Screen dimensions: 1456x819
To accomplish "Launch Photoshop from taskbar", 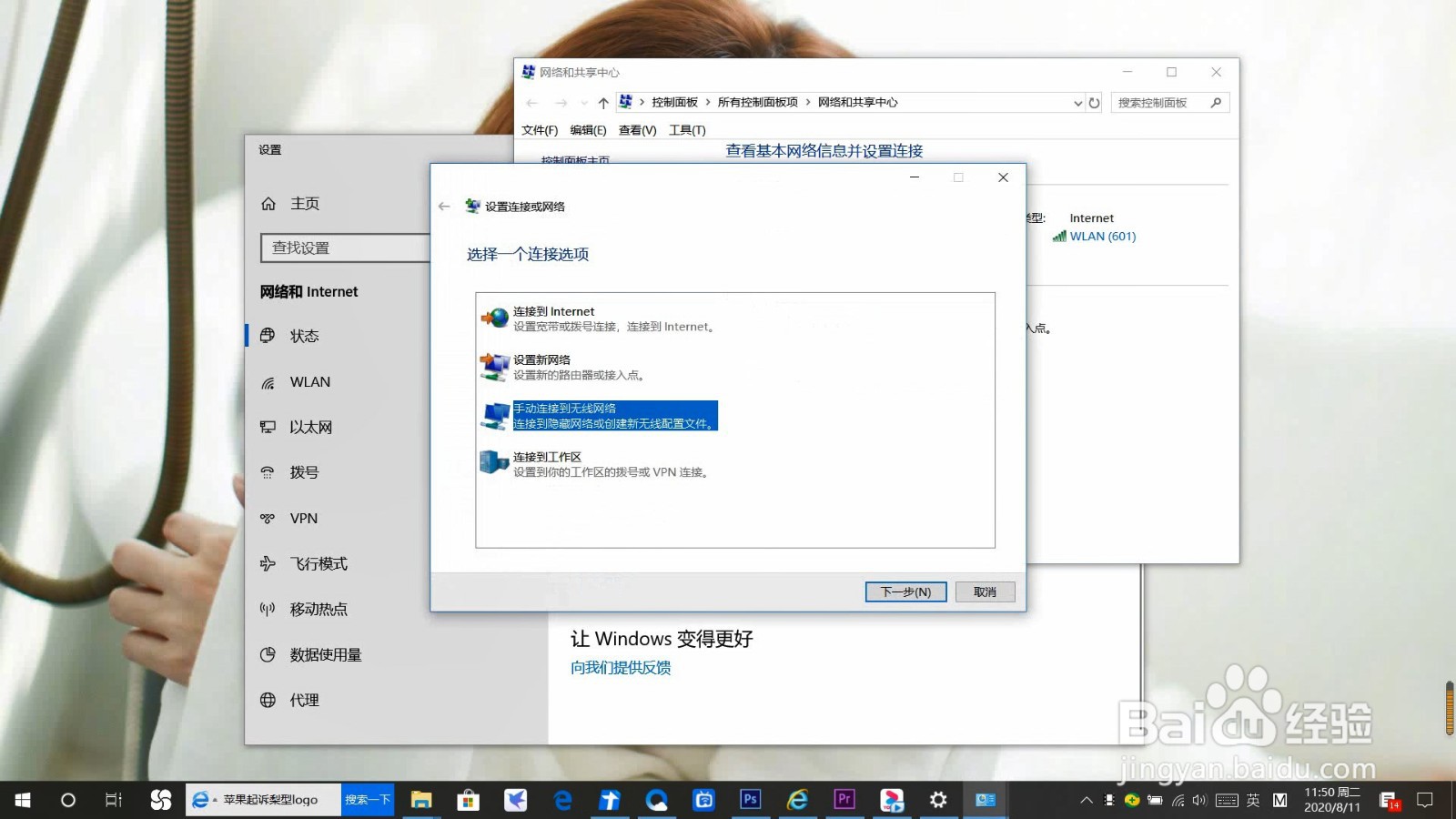I will (x=750, y=800).
